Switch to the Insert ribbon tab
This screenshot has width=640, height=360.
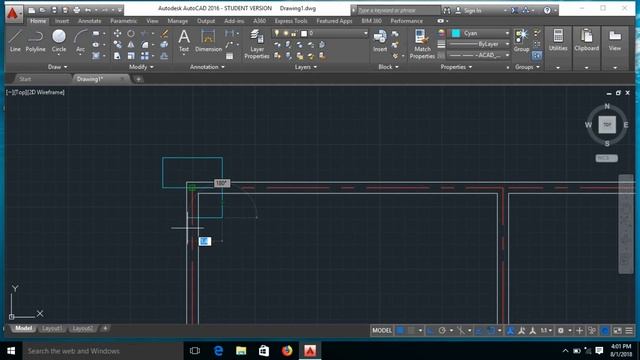coord(62,21)
